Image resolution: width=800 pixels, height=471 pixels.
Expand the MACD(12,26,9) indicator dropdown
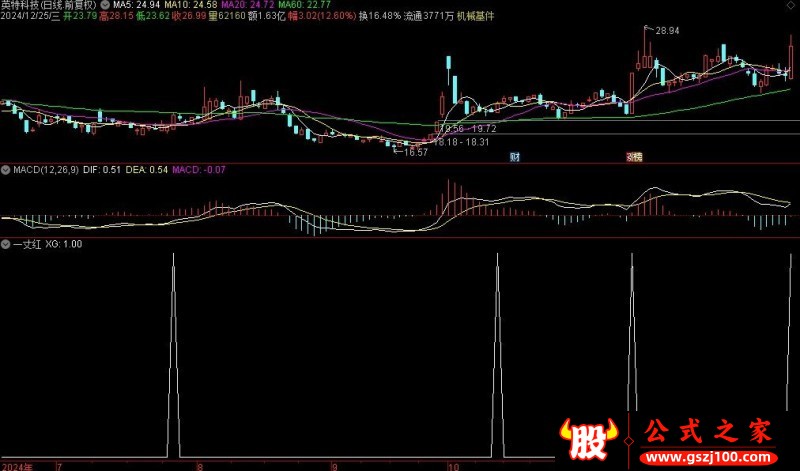pyautogui.click(x=6, y=170)
